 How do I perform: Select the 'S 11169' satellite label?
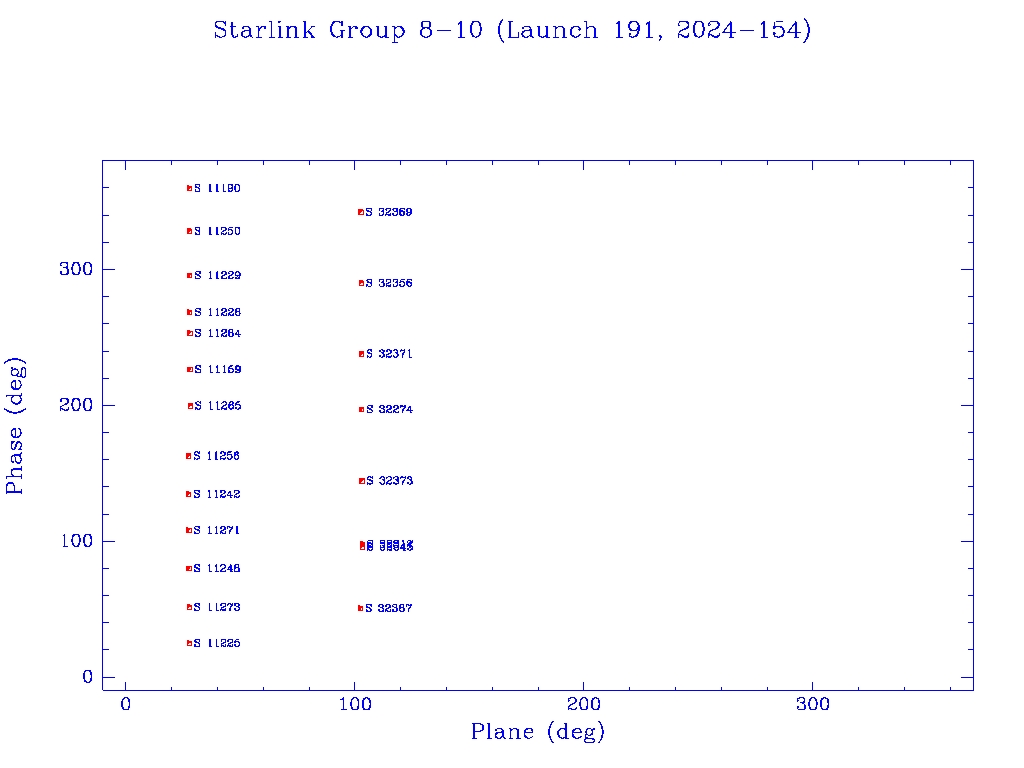(218, 370)
